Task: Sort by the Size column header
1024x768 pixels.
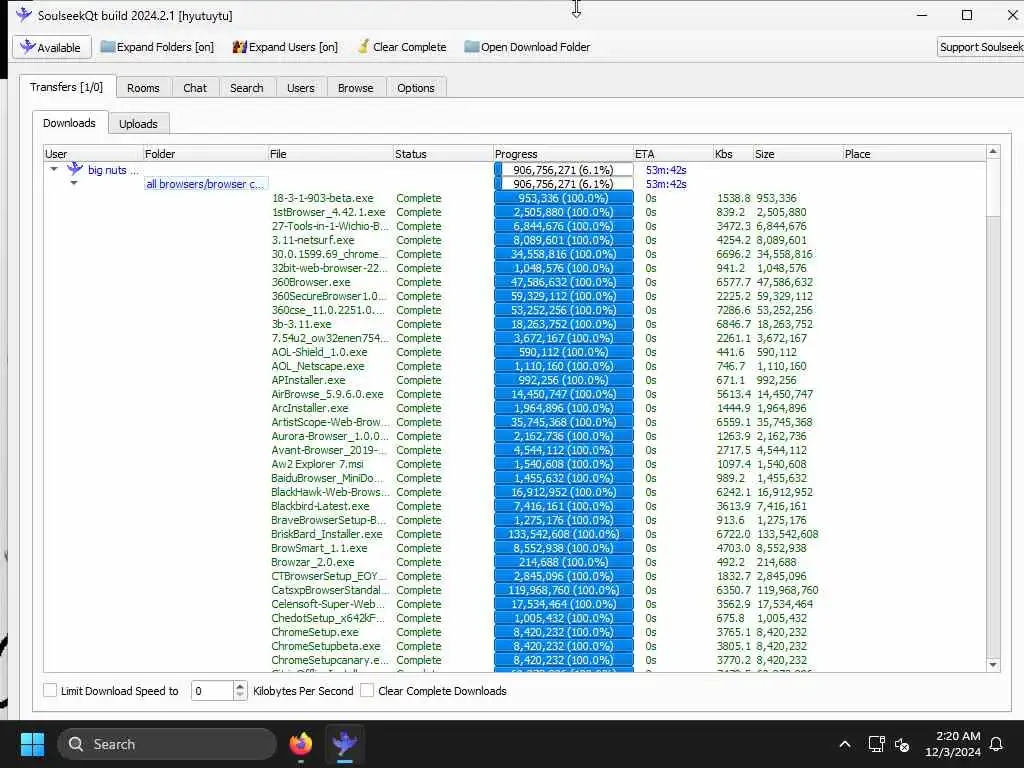Action: pos(797,154)
